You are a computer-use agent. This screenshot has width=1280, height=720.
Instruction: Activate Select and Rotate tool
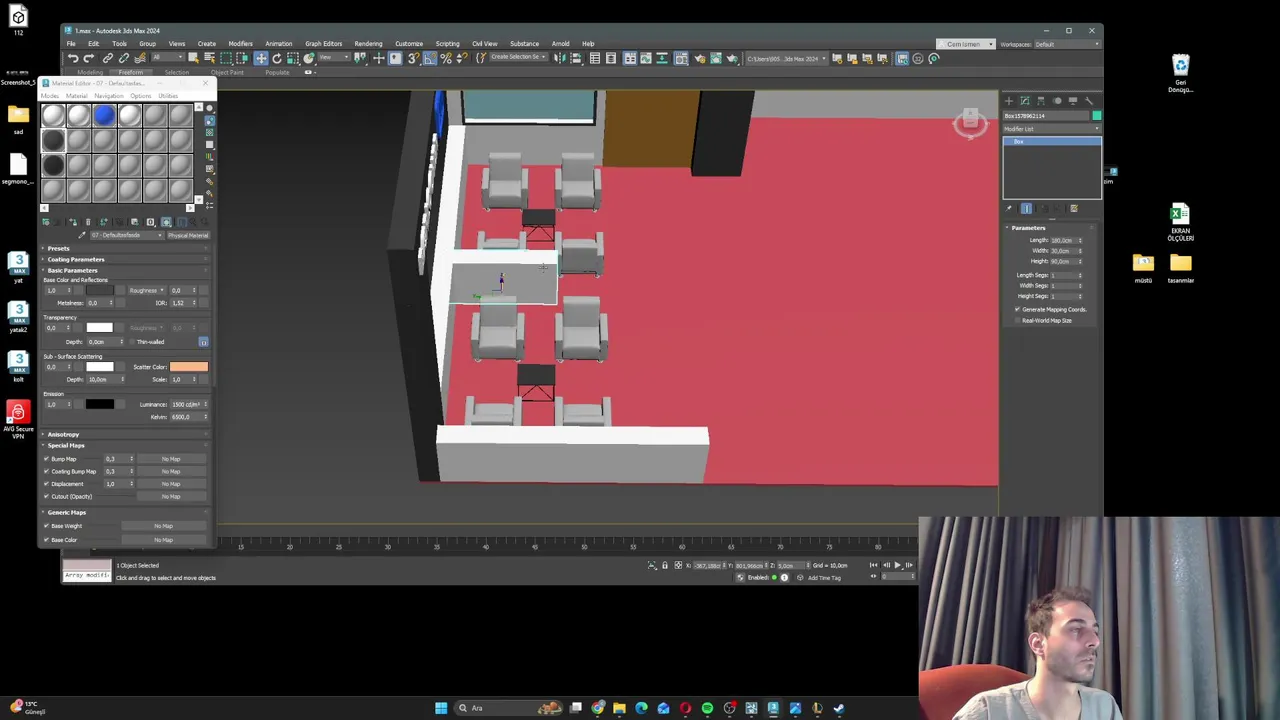(277, 58)
